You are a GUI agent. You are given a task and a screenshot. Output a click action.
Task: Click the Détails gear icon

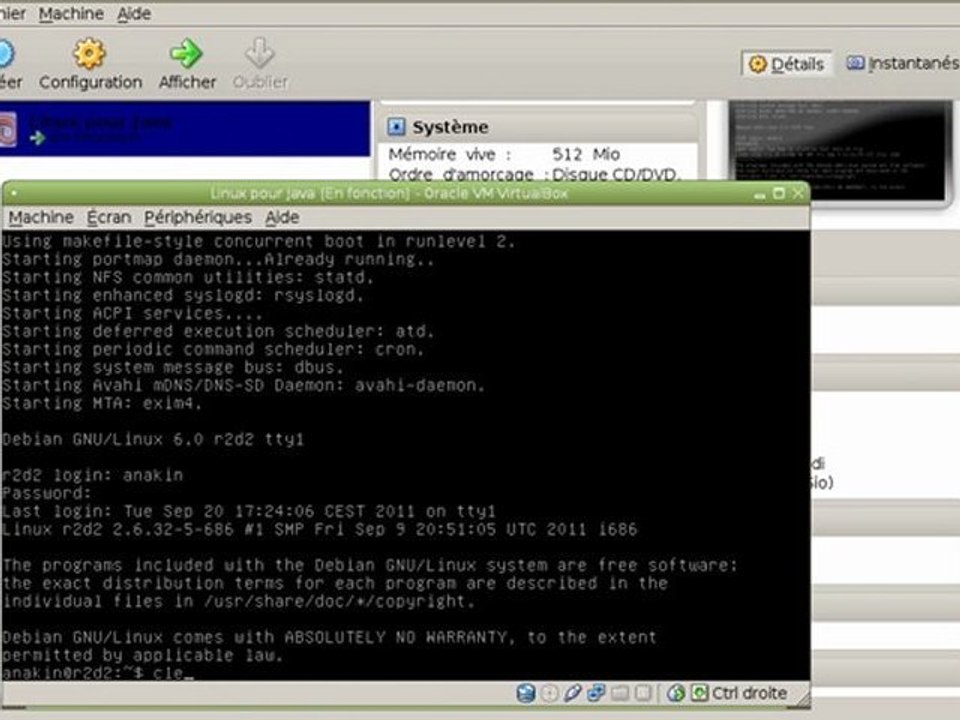[758, 64]
